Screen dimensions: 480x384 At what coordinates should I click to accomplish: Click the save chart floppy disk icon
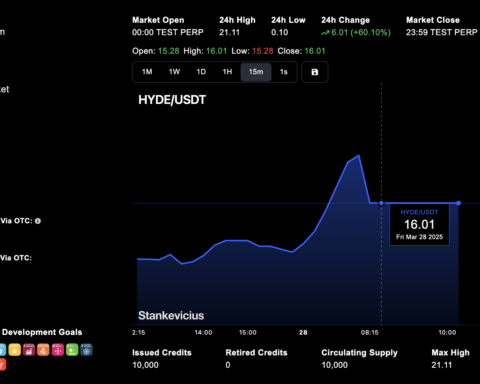pos(315,72)
